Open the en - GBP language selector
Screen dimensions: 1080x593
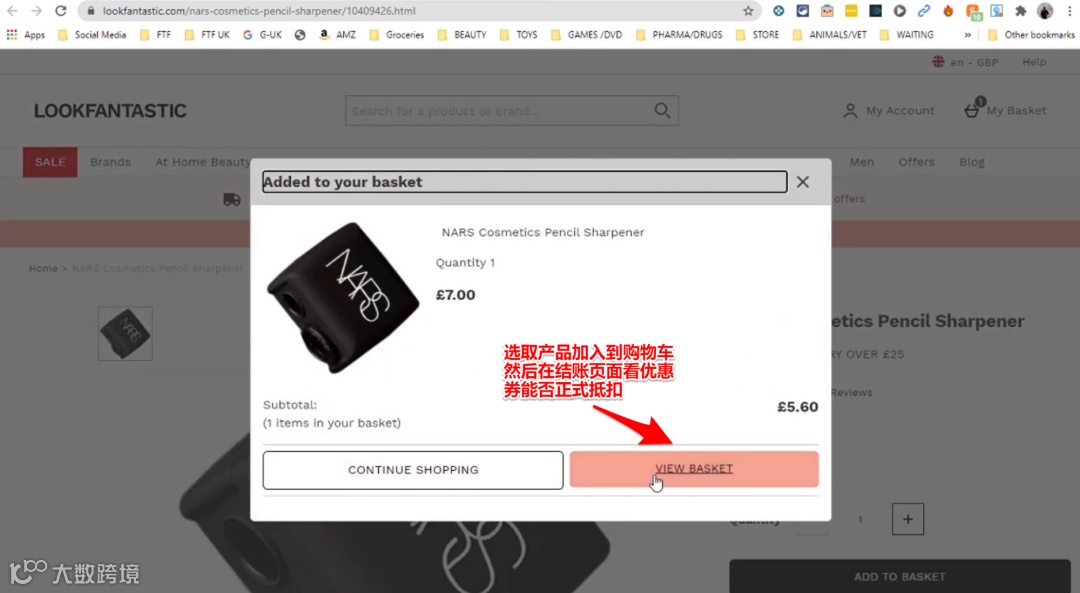pos(966,62)
